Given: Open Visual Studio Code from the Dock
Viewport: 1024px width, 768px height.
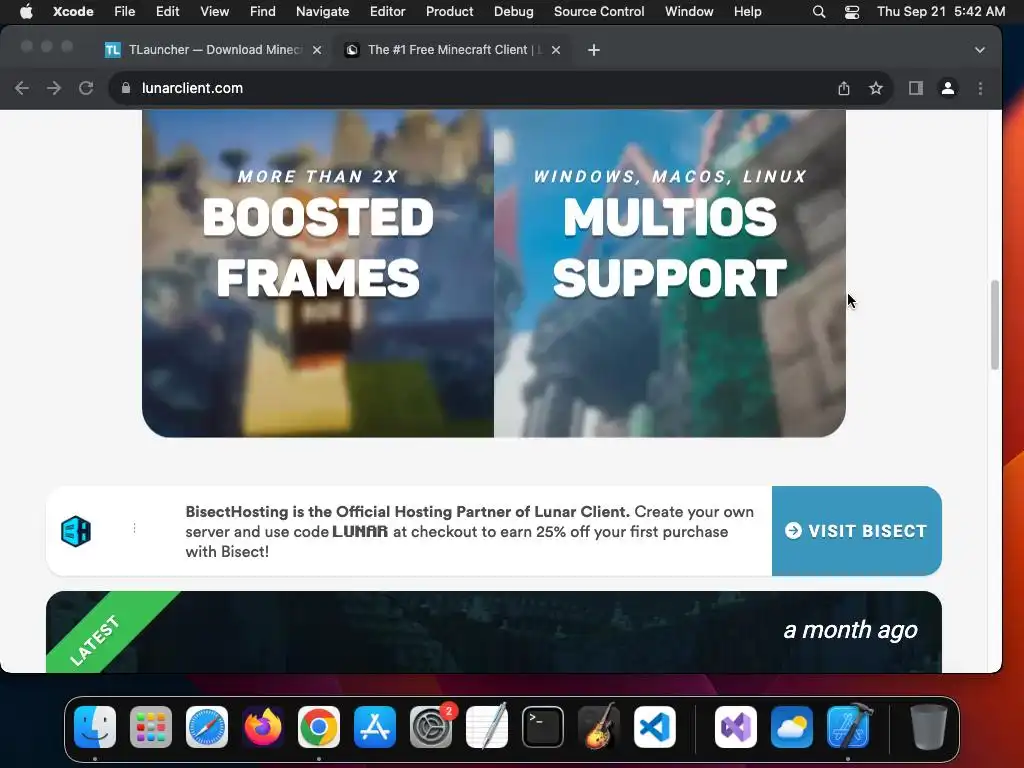Looking at the screenshot, I should (x=655, y=727).
